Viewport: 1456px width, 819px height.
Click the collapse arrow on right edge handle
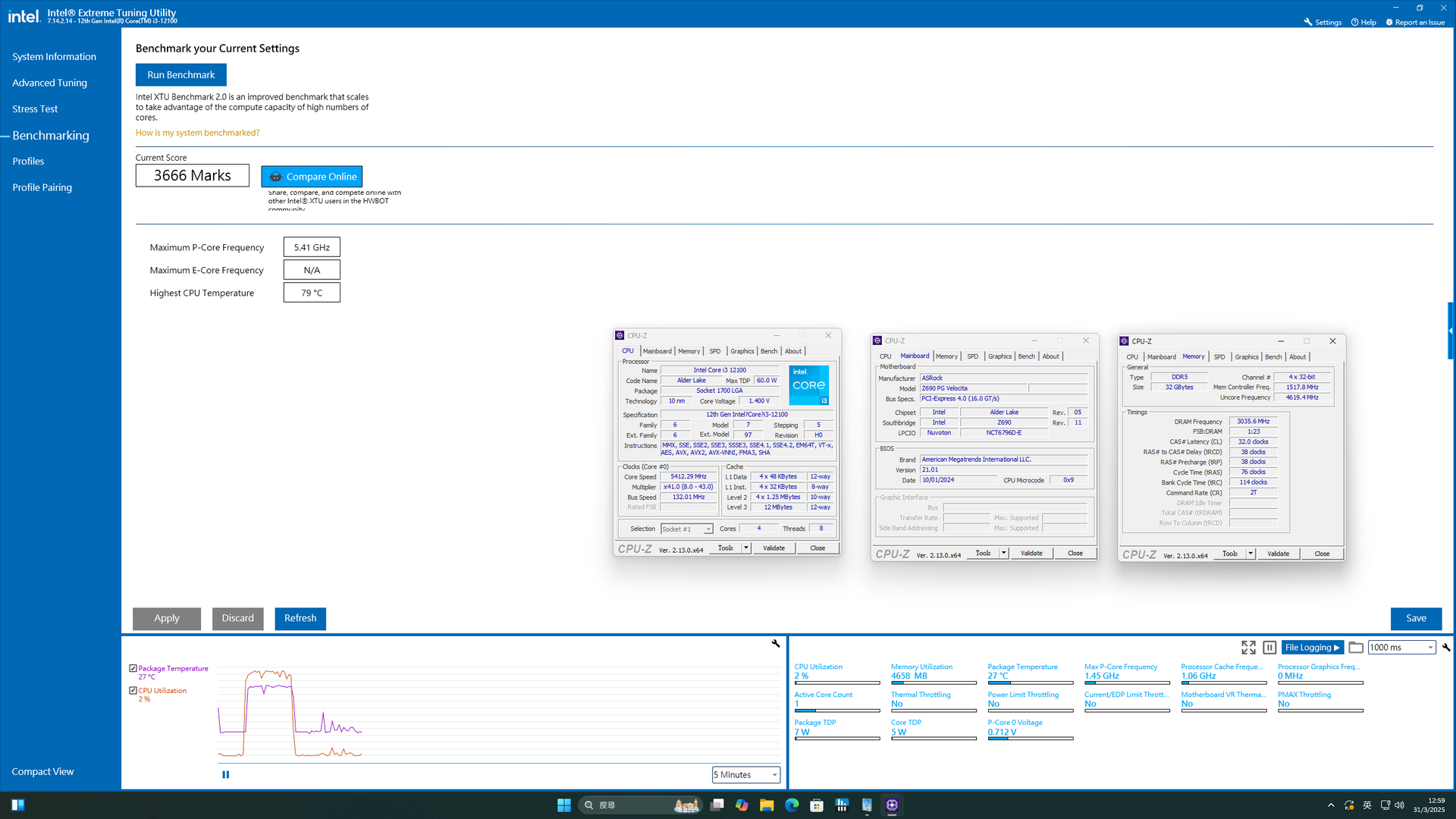1451,331
